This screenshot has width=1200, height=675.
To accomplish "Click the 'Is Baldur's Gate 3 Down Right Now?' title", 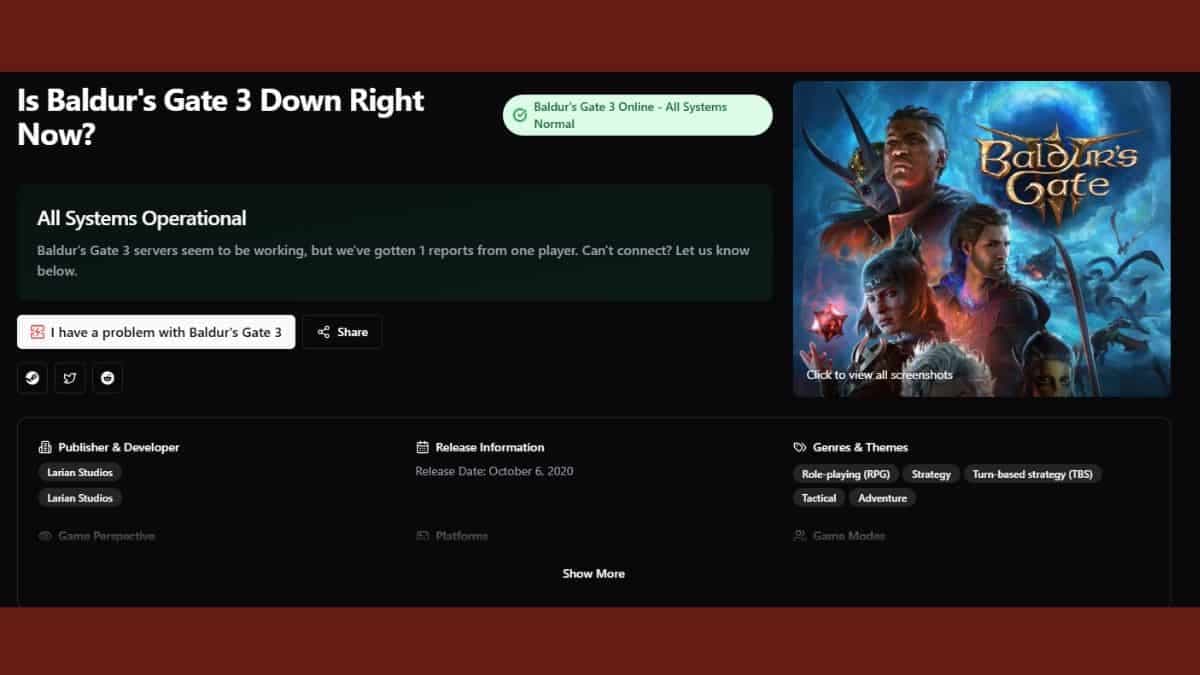I will coord(221,116).
